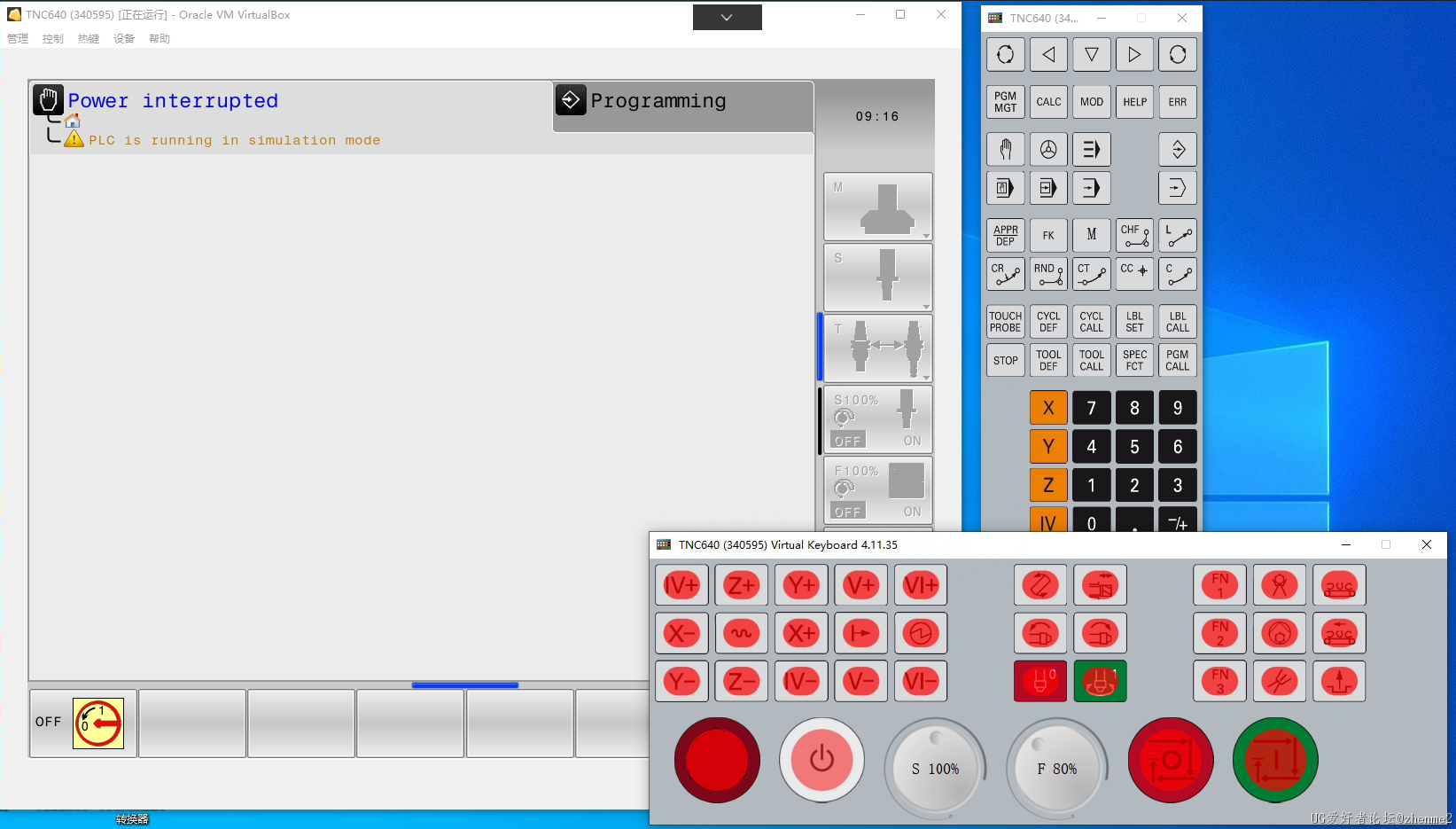This screenshot has height=829, width=1456.
Task: Click the RND corner rounding key
Action: (x=1048, y=273)
